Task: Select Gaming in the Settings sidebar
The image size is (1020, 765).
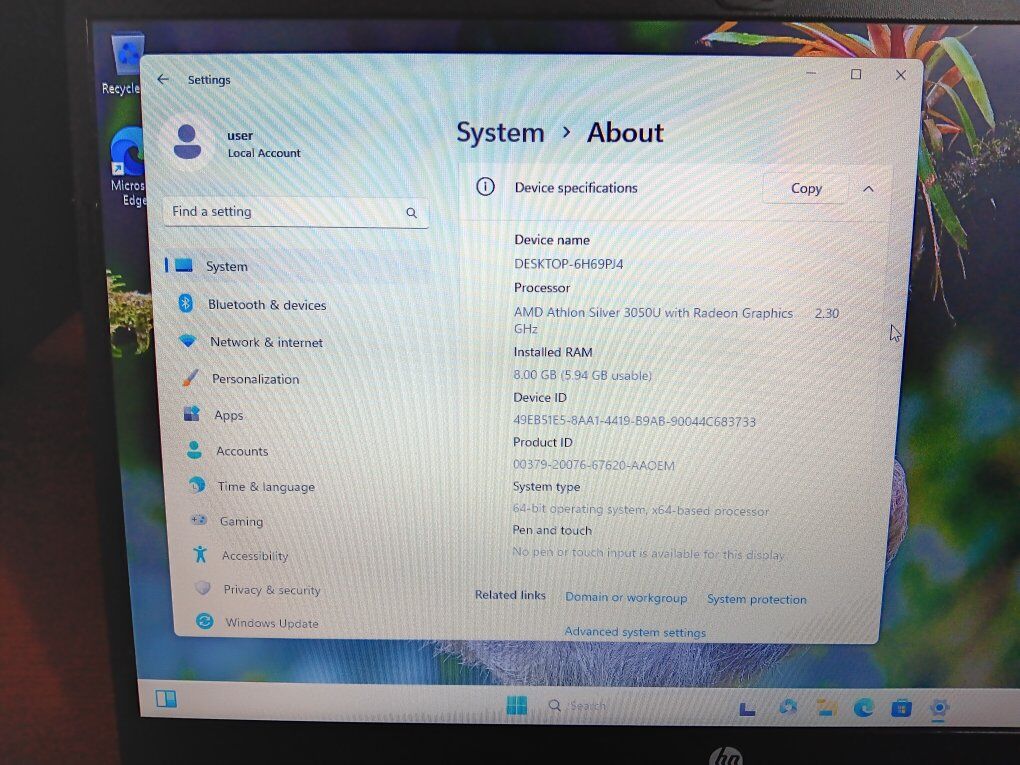Action: (241, 521)
